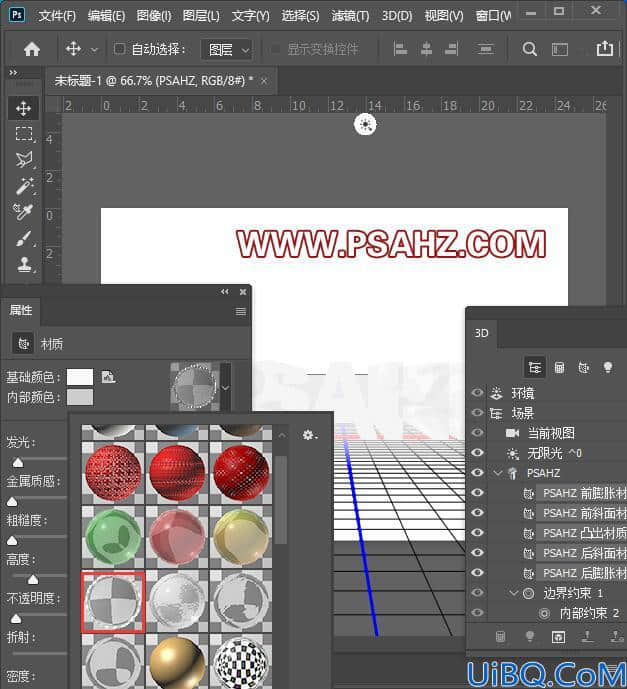Switch to the 3D panel tab
Viewport: 627px width, 689px height.
click(482, 333)
